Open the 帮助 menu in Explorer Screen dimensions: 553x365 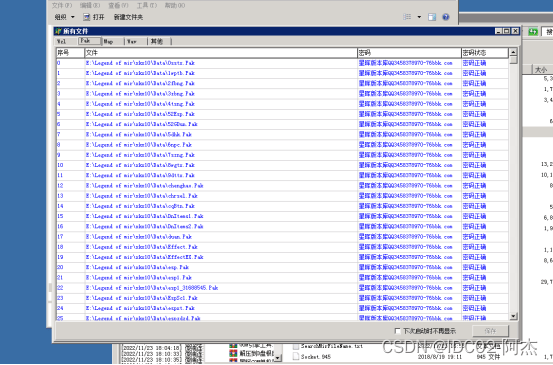coord(175,5)
